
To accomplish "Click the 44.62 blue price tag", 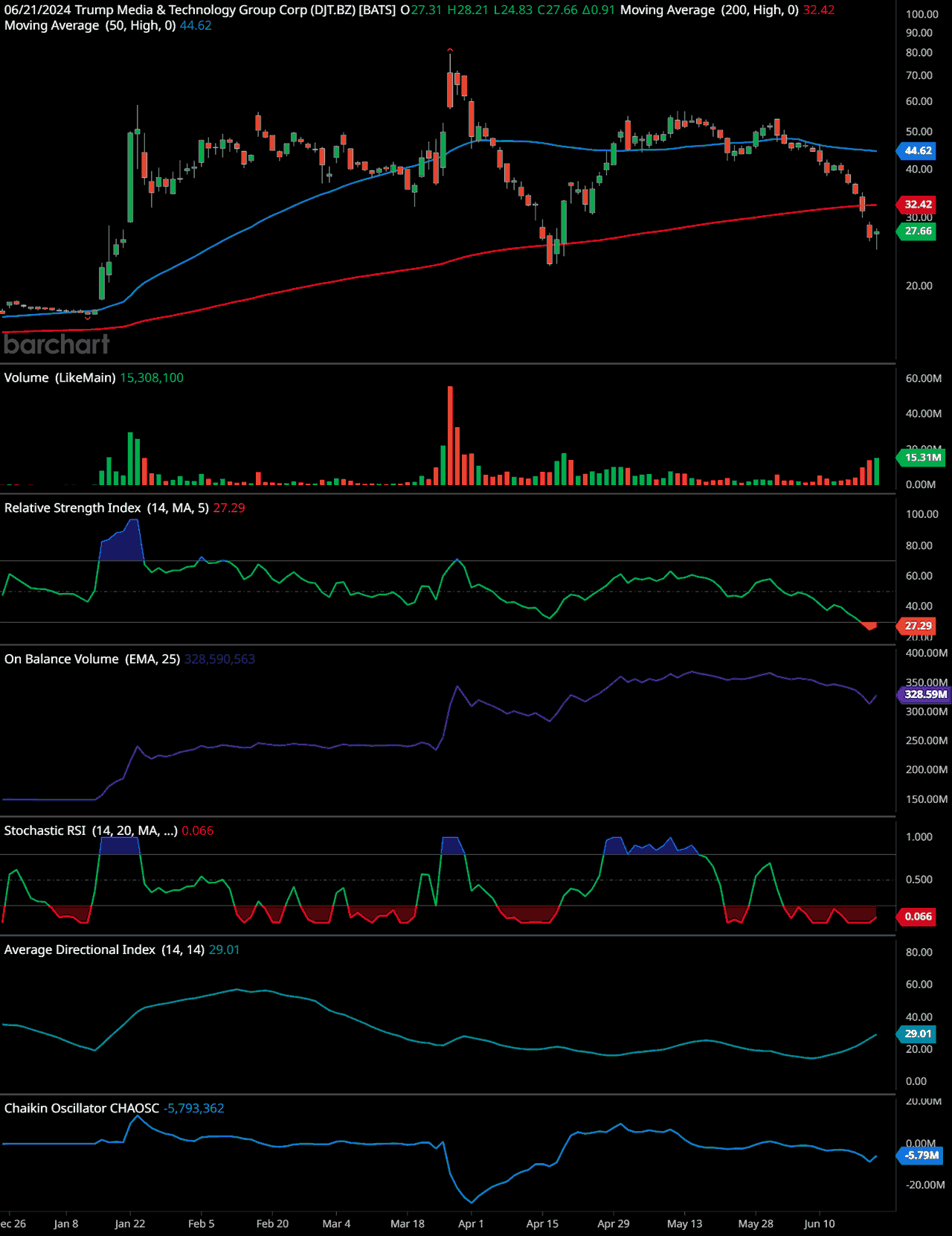I will [x=918, y=150].
